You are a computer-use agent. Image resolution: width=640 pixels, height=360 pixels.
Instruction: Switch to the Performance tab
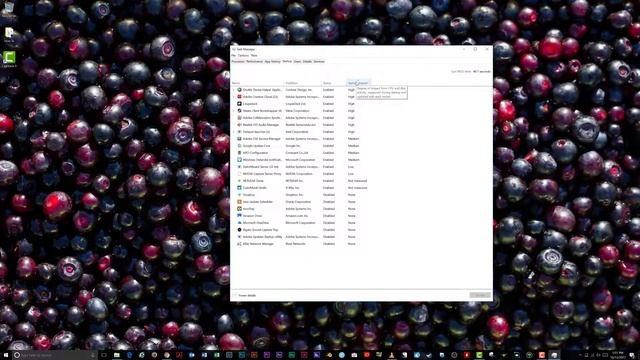[x=254, y=62]
